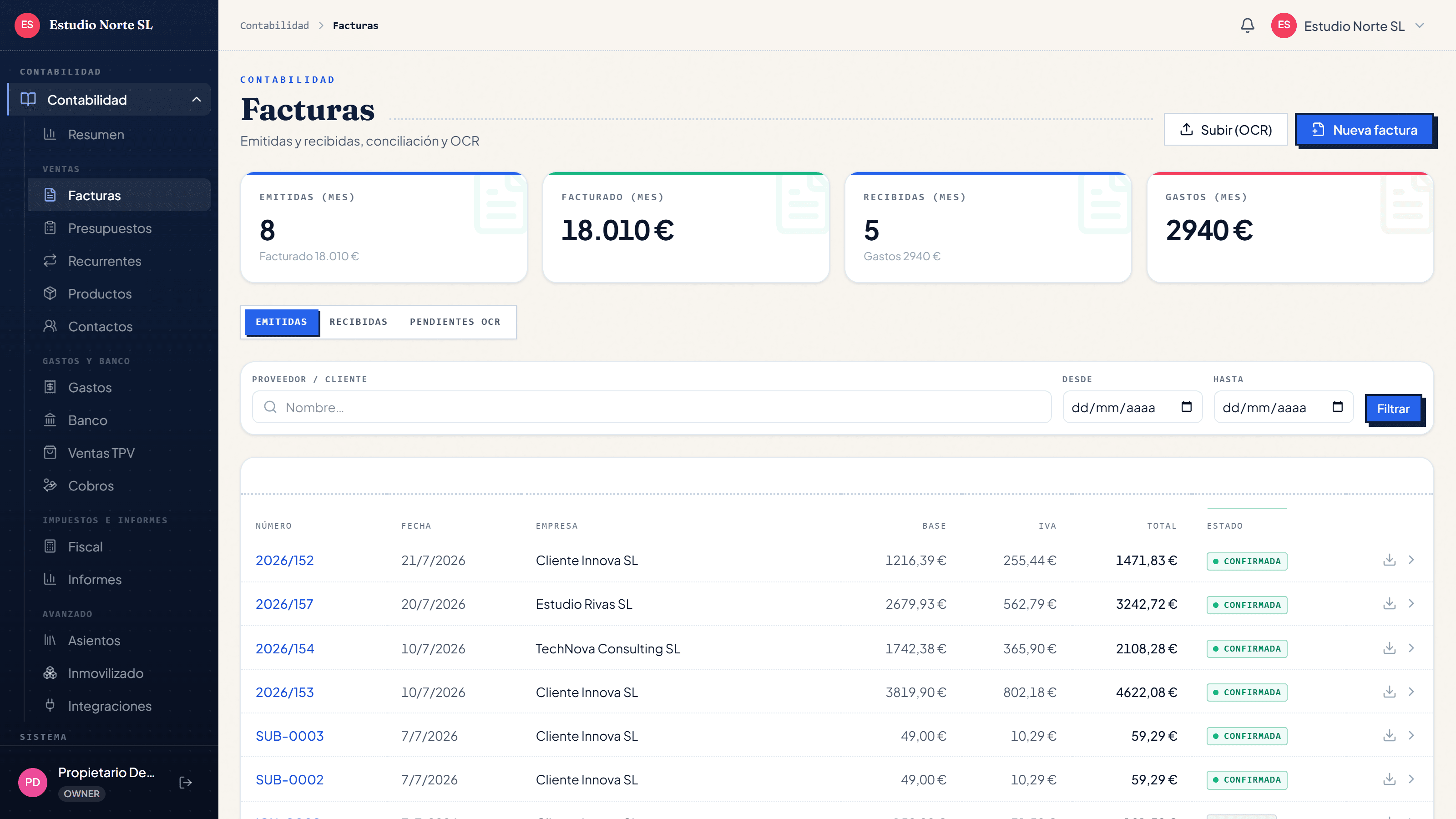Open Facturas in the sidebar
Image resolution: width=1456 pixels, height=819 pixels.
(x=119, y=196)
